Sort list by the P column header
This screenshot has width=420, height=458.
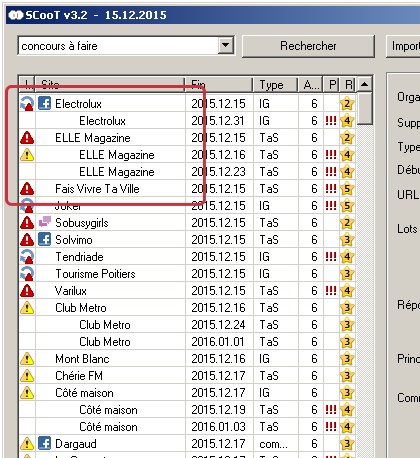tap(332, 85)
